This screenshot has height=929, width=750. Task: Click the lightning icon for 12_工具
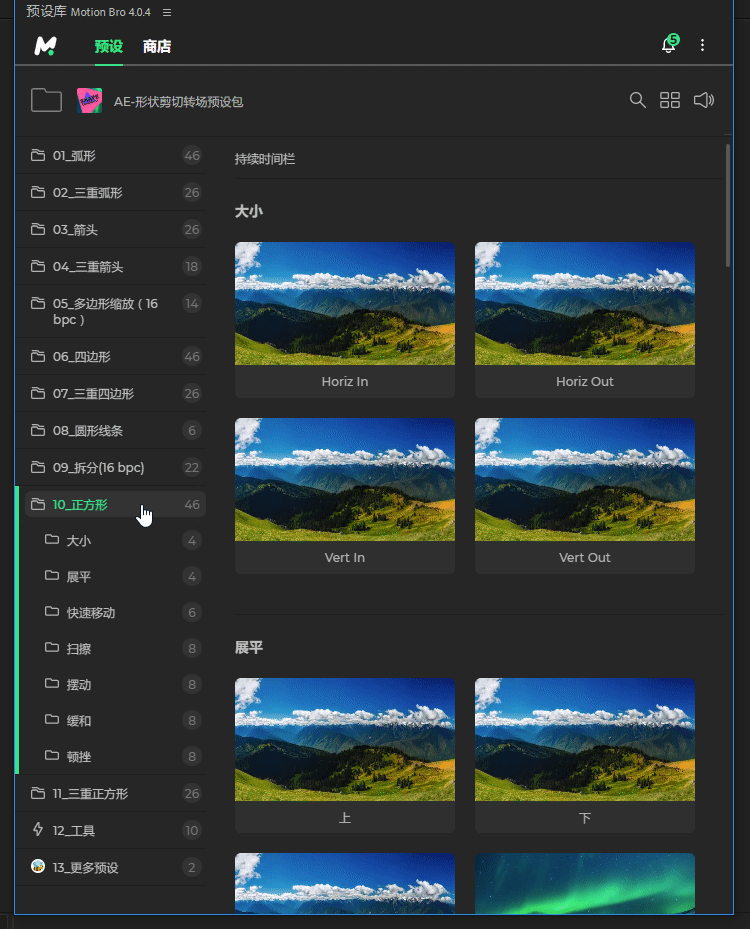(38, 829)
